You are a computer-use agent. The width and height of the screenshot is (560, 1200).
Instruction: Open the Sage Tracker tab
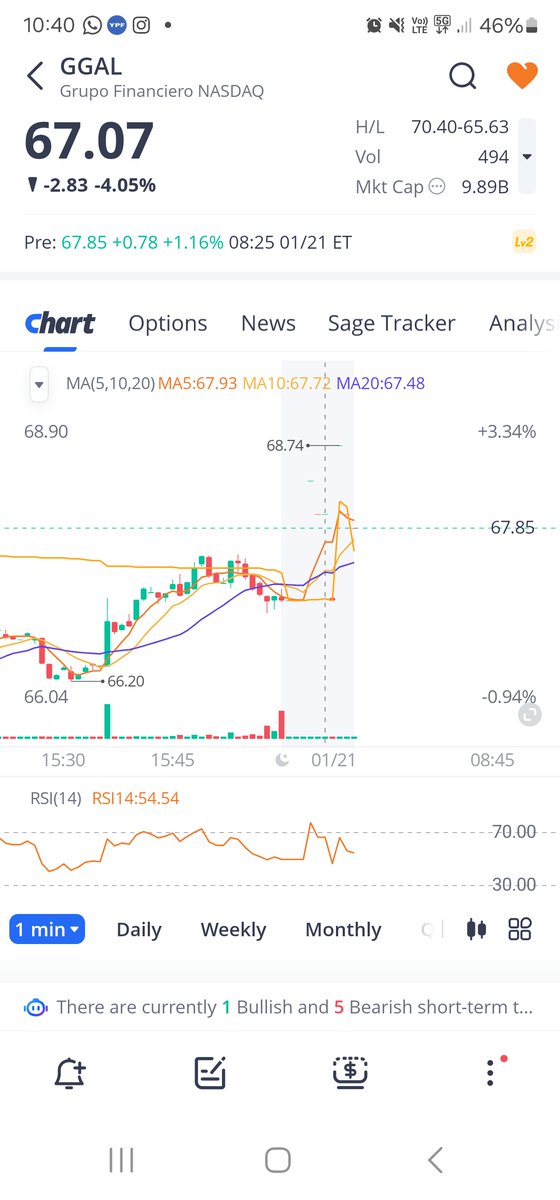click(x=392, y=323)
